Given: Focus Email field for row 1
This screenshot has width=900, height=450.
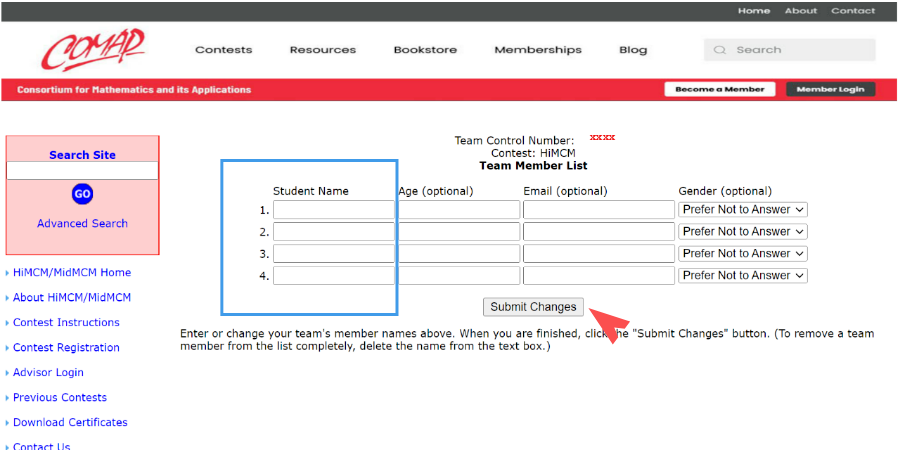Looking at the screenshot, I should tap(599, 210).
